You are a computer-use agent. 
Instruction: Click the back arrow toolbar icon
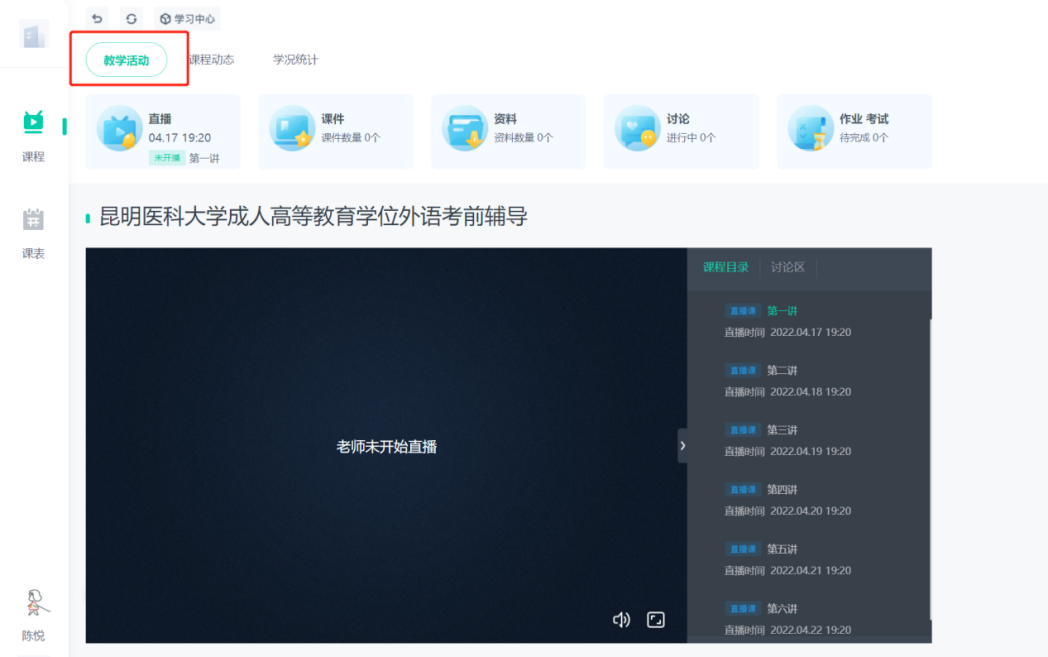pos(98,19)
